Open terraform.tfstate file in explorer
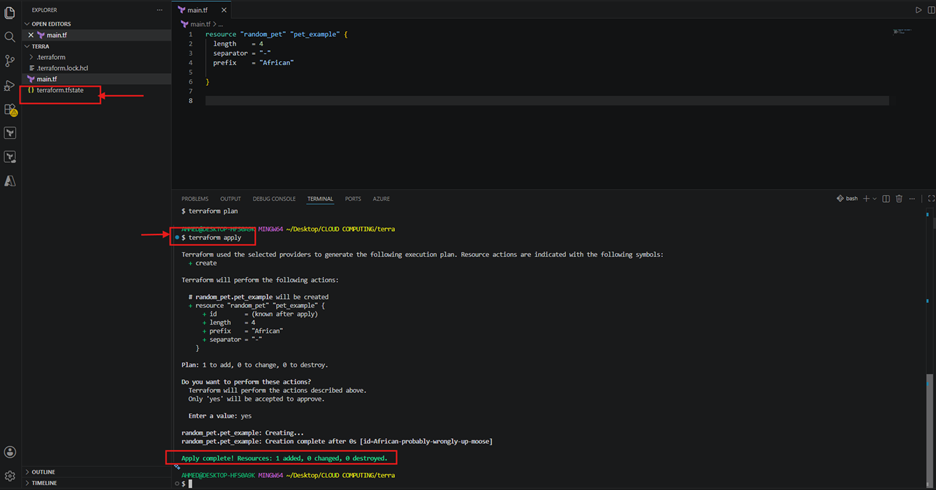Image resolution: width=936 pixels, height=490 pixels. click(60, 90)
